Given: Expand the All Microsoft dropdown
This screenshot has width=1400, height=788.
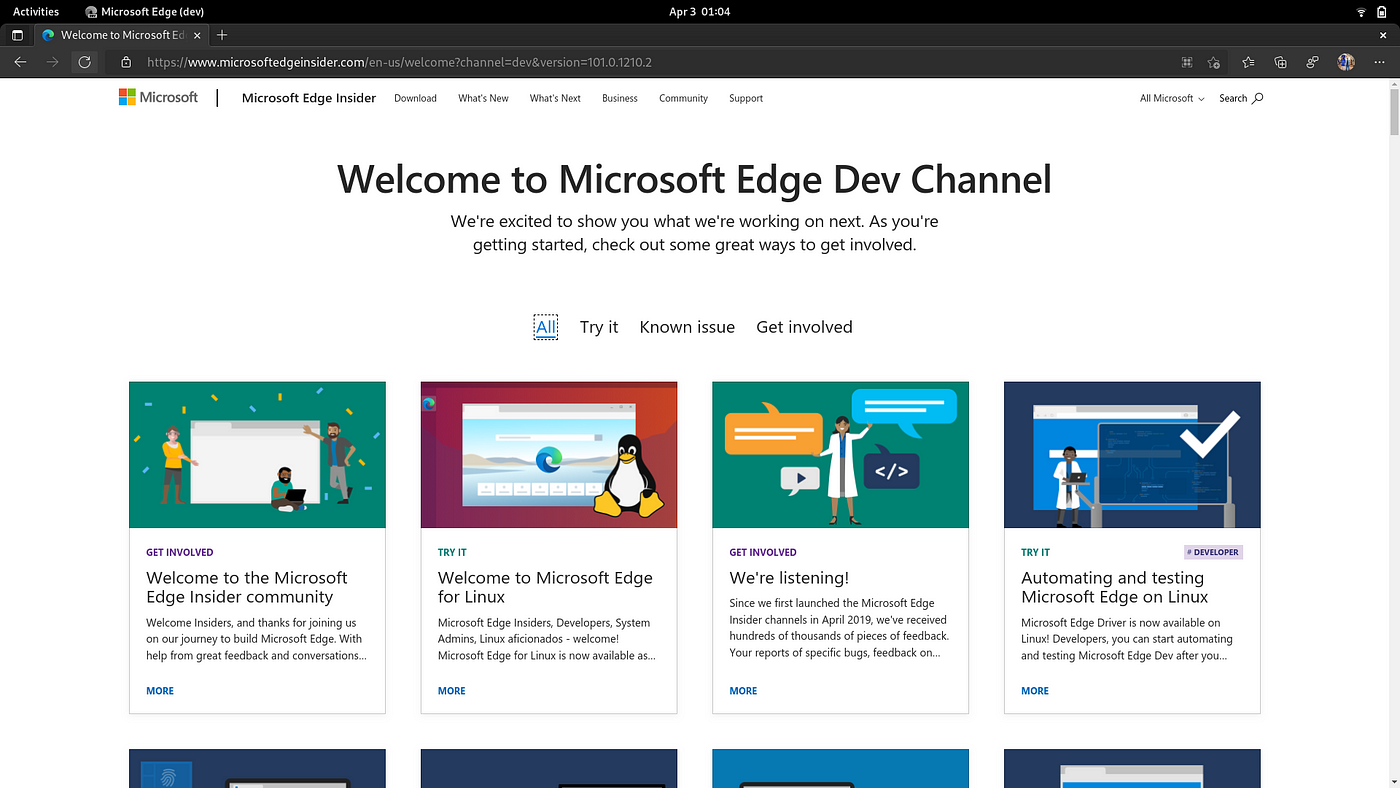Looking at the screenshot, I should tap(1172, 98).
